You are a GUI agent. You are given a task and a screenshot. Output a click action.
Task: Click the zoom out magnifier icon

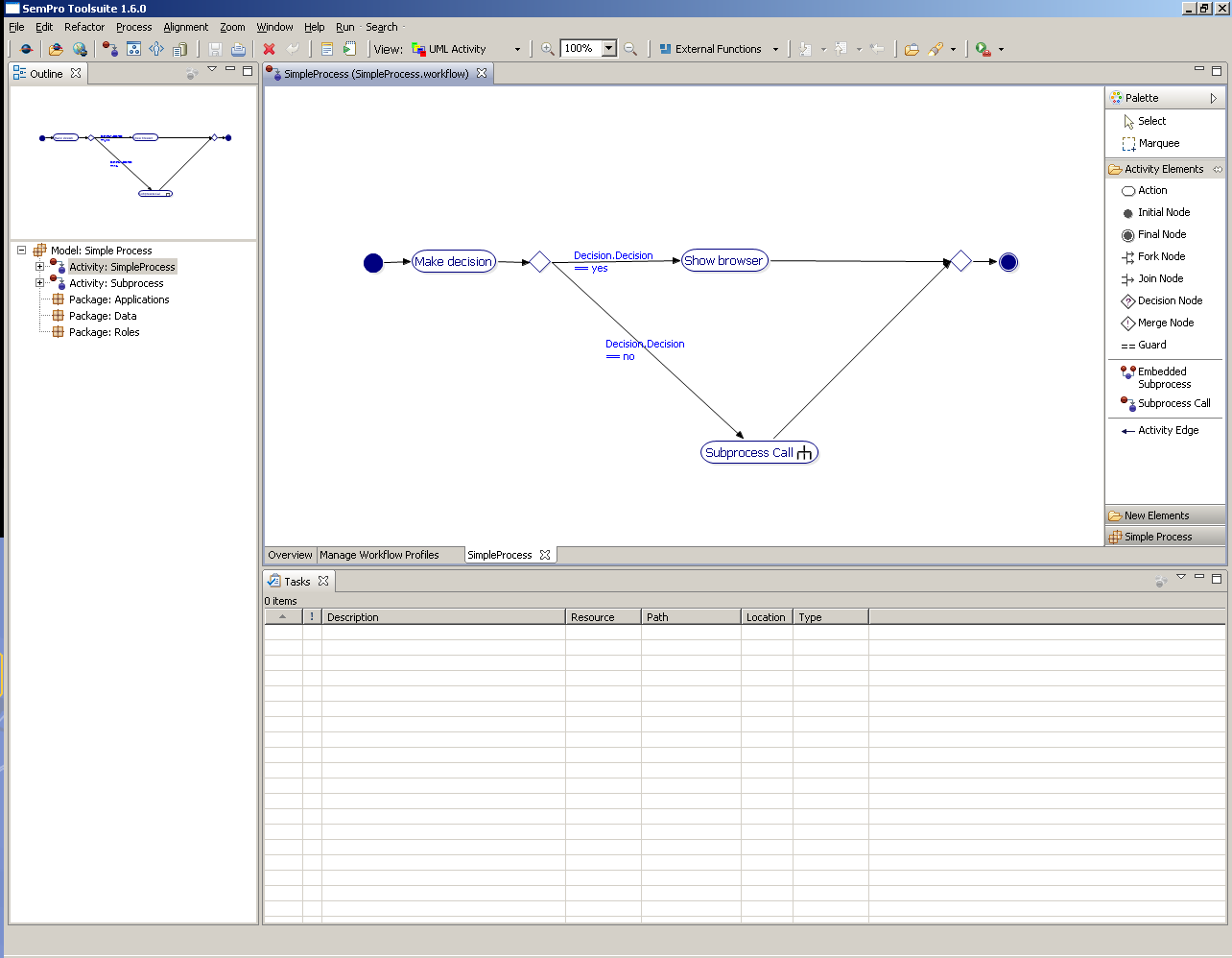[630, 49]
